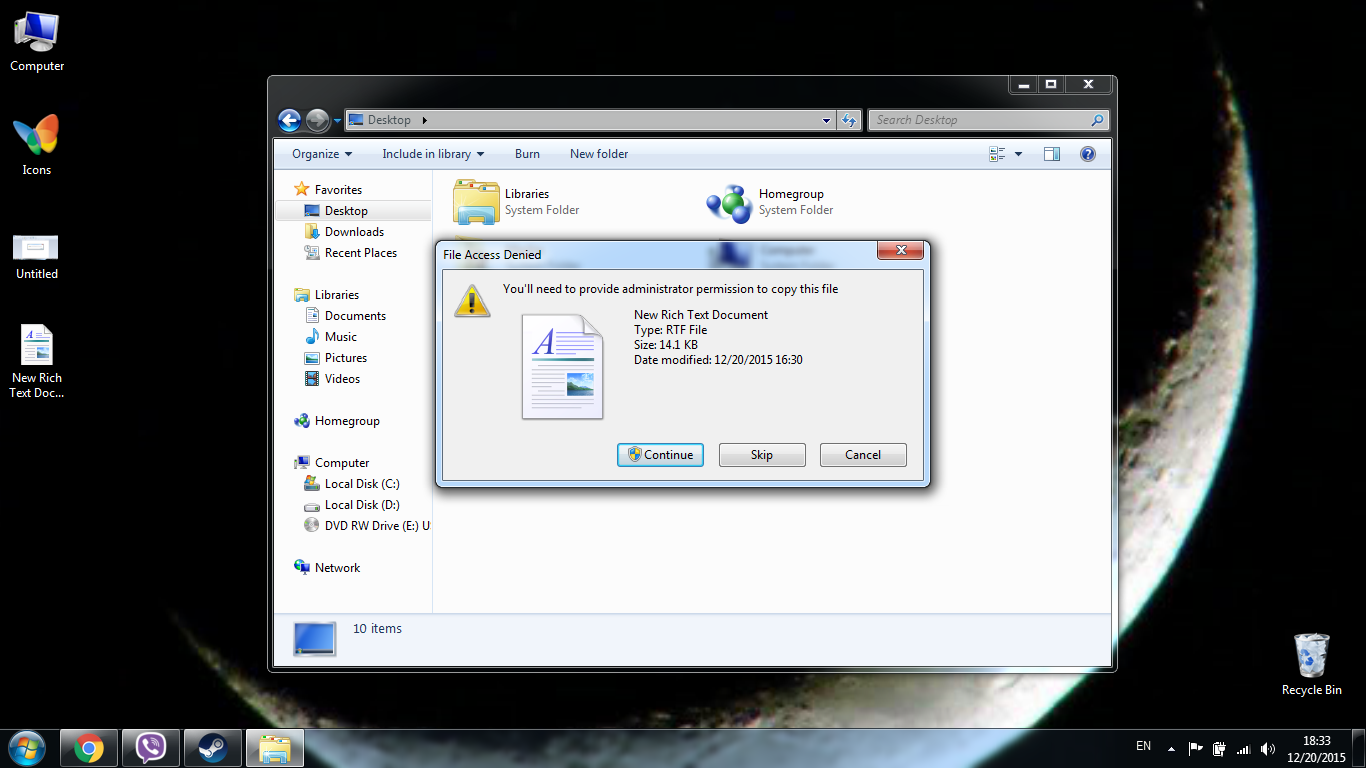
Task: Select the Icons butterfly shortcut on desktop
Action: pos(37,145)
